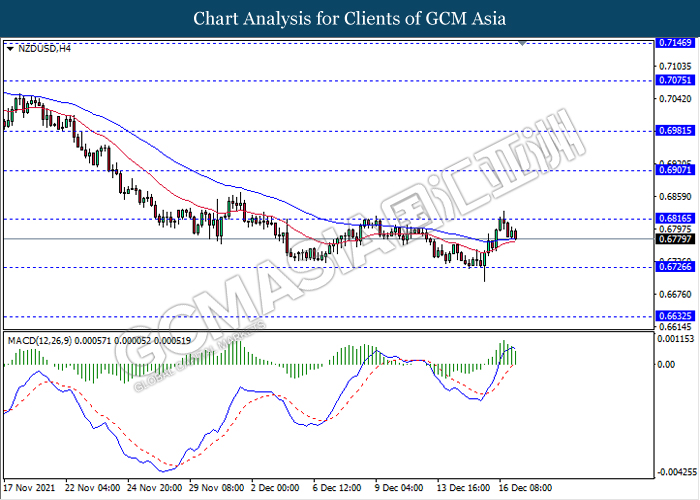Select the 0.70751 price level label
700x500 pixels.
pos(675,80)
